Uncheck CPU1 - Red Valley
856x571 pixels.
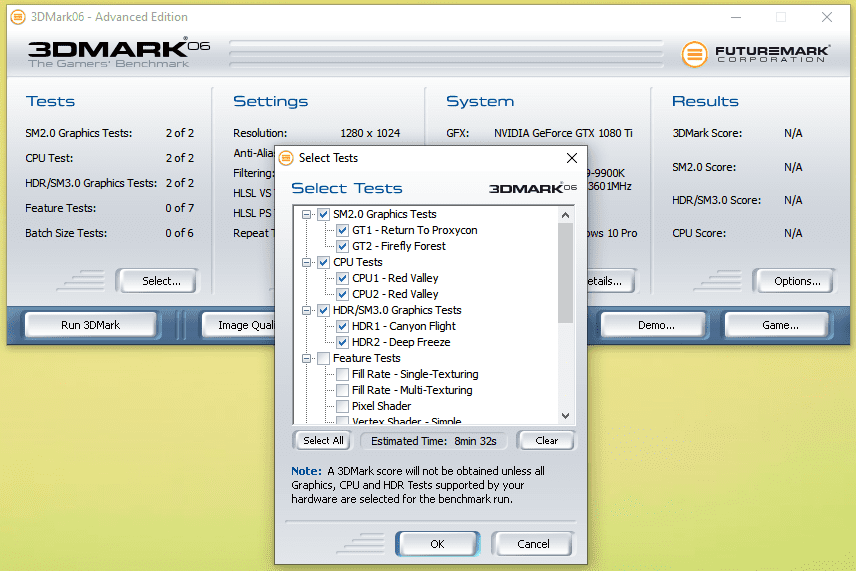point(342,278)
